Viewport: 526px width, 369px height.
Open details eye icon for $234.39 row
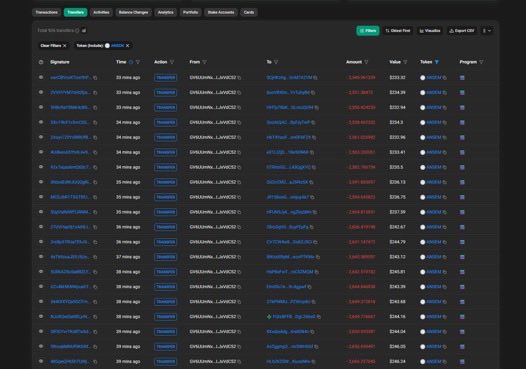(41, 92)
